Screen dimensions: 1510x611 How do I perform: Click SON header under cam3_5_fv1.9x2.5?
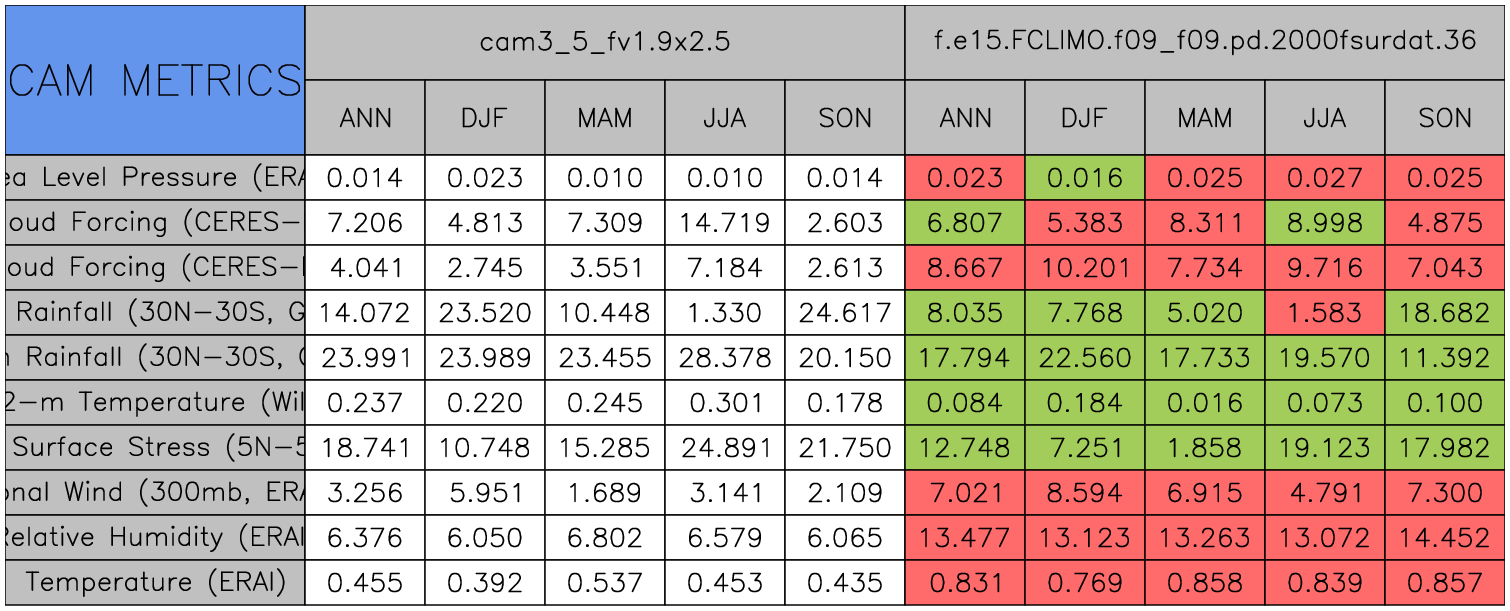(x=845, y=118)
